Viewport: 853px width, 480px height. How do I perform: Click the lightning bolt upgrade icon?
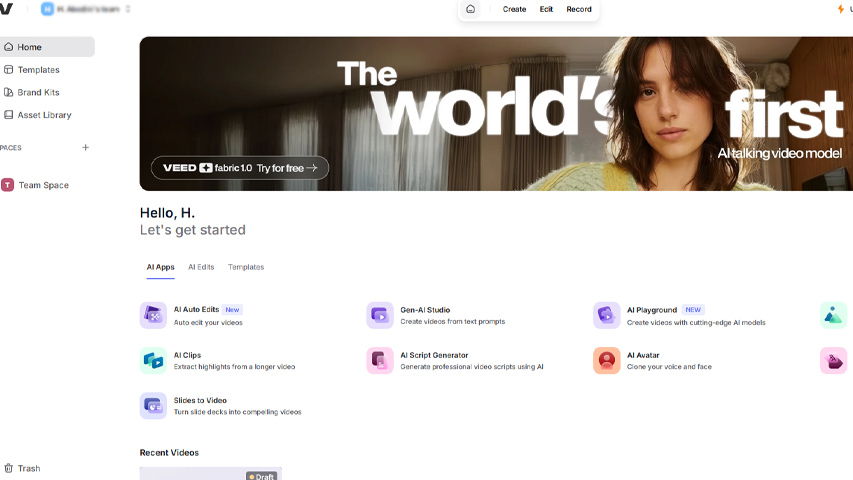(840, 9)
